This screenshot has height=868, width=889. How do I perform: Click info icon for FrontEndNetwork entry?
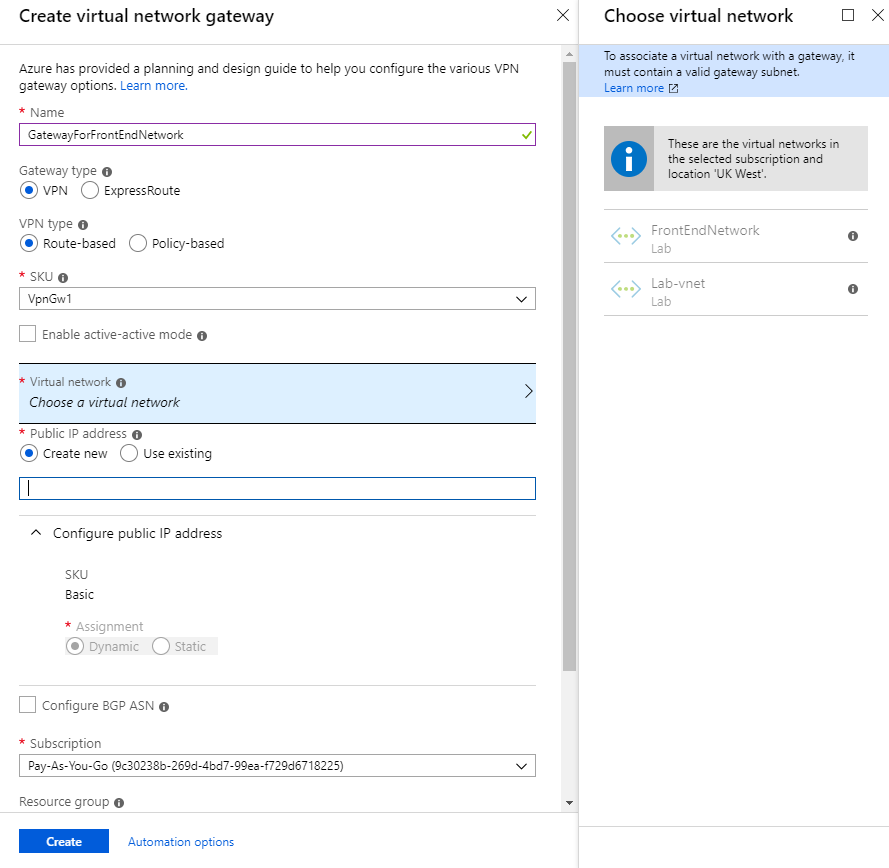click(853, 236)
